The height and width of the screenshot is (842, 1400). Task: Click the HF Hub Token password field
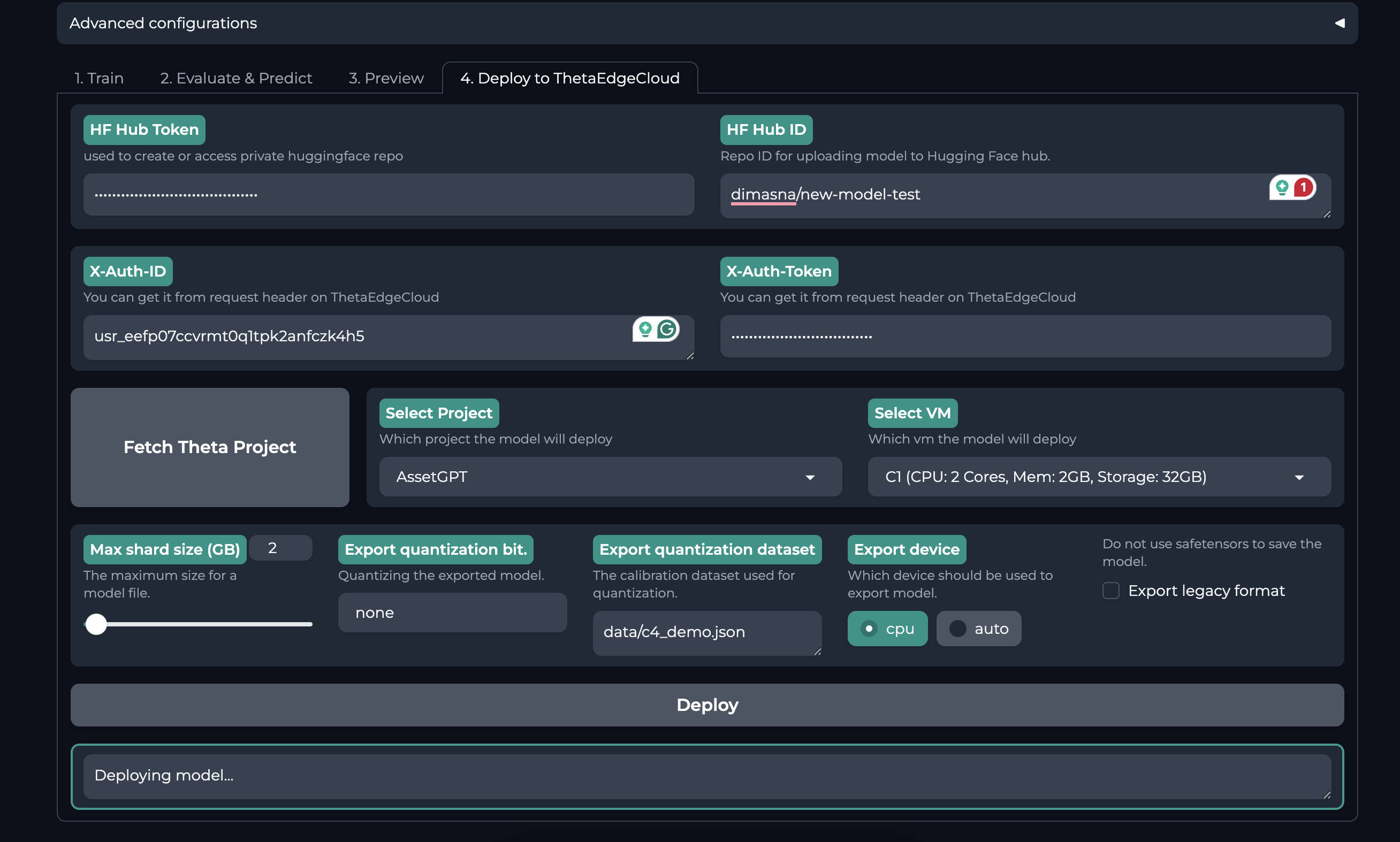[388, 195]
